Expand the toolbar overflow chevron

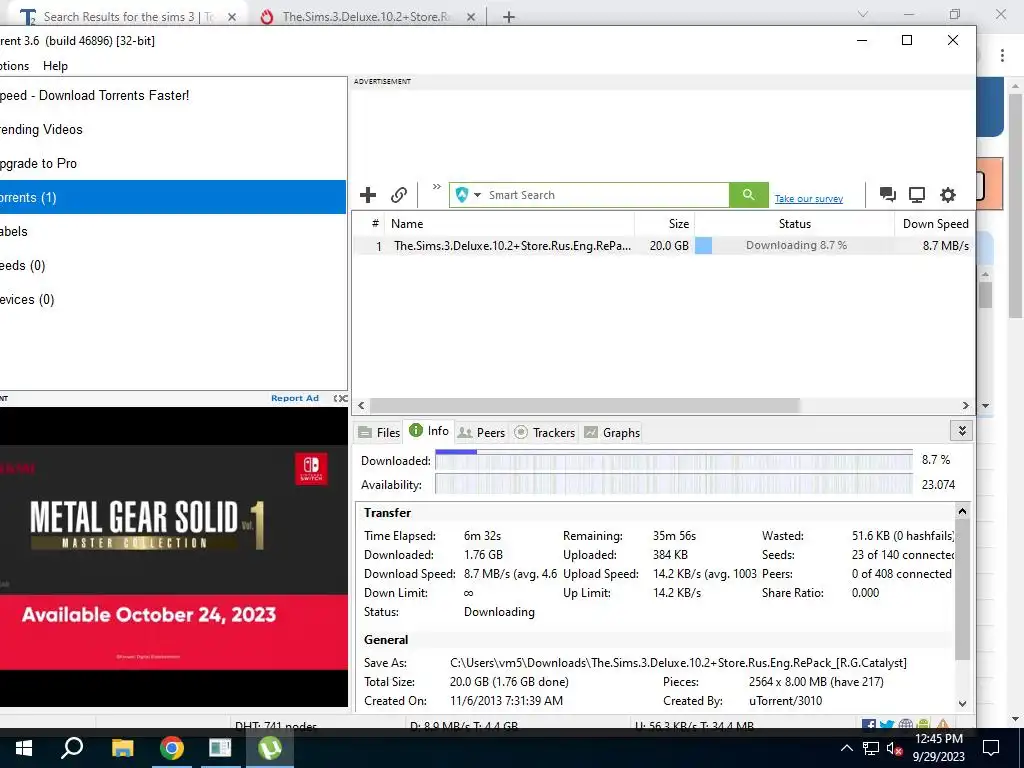(437, 187)
